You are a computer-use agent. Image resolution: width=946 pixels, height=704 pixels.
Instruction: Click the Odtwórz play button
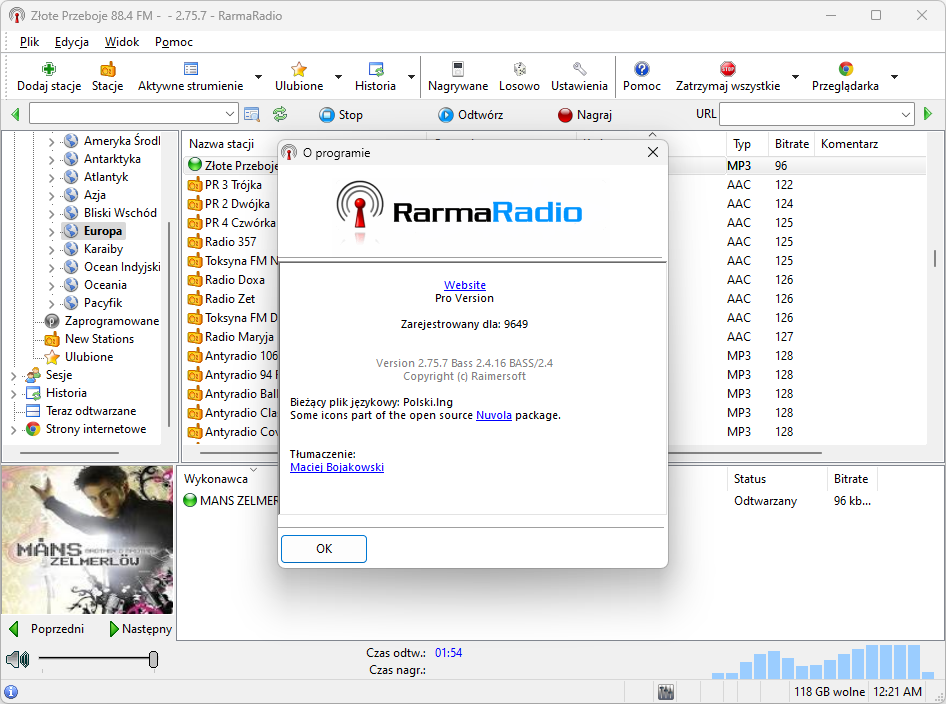(471, 115)
